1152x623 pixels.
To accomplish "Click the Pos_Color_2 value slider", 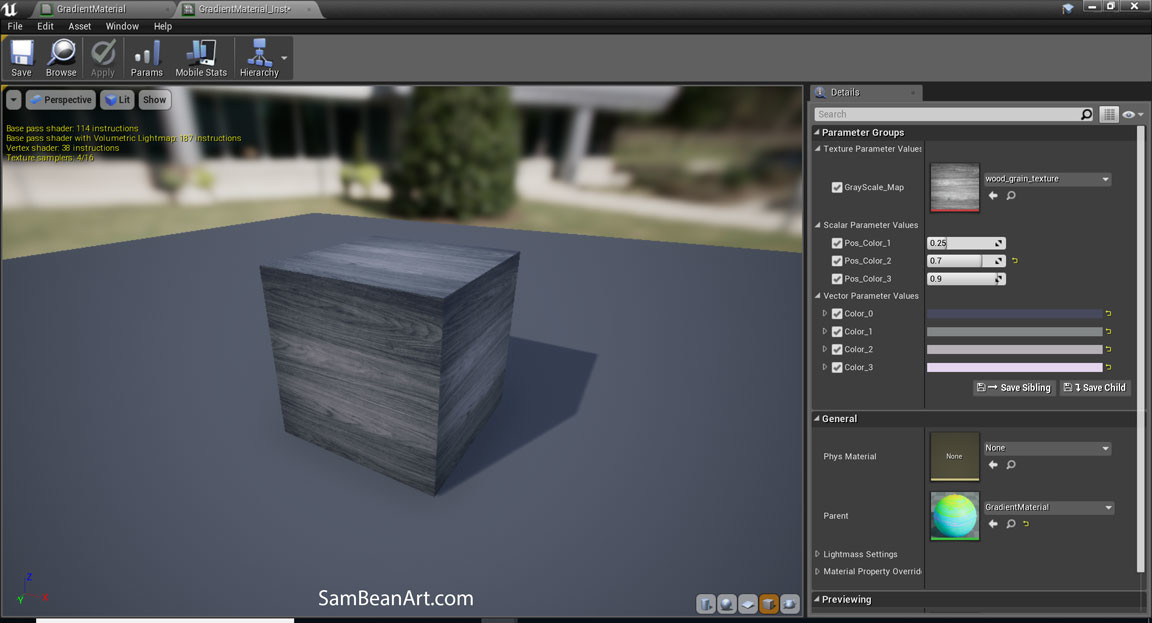I will pyautogui.click(x=966, y=261).
